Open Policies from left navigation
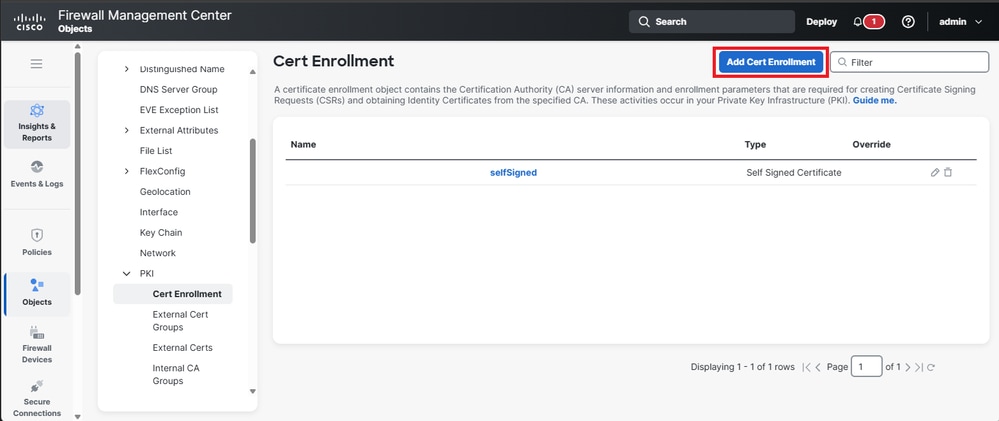The height and width of the screenshot is (421, 999). 37,242
